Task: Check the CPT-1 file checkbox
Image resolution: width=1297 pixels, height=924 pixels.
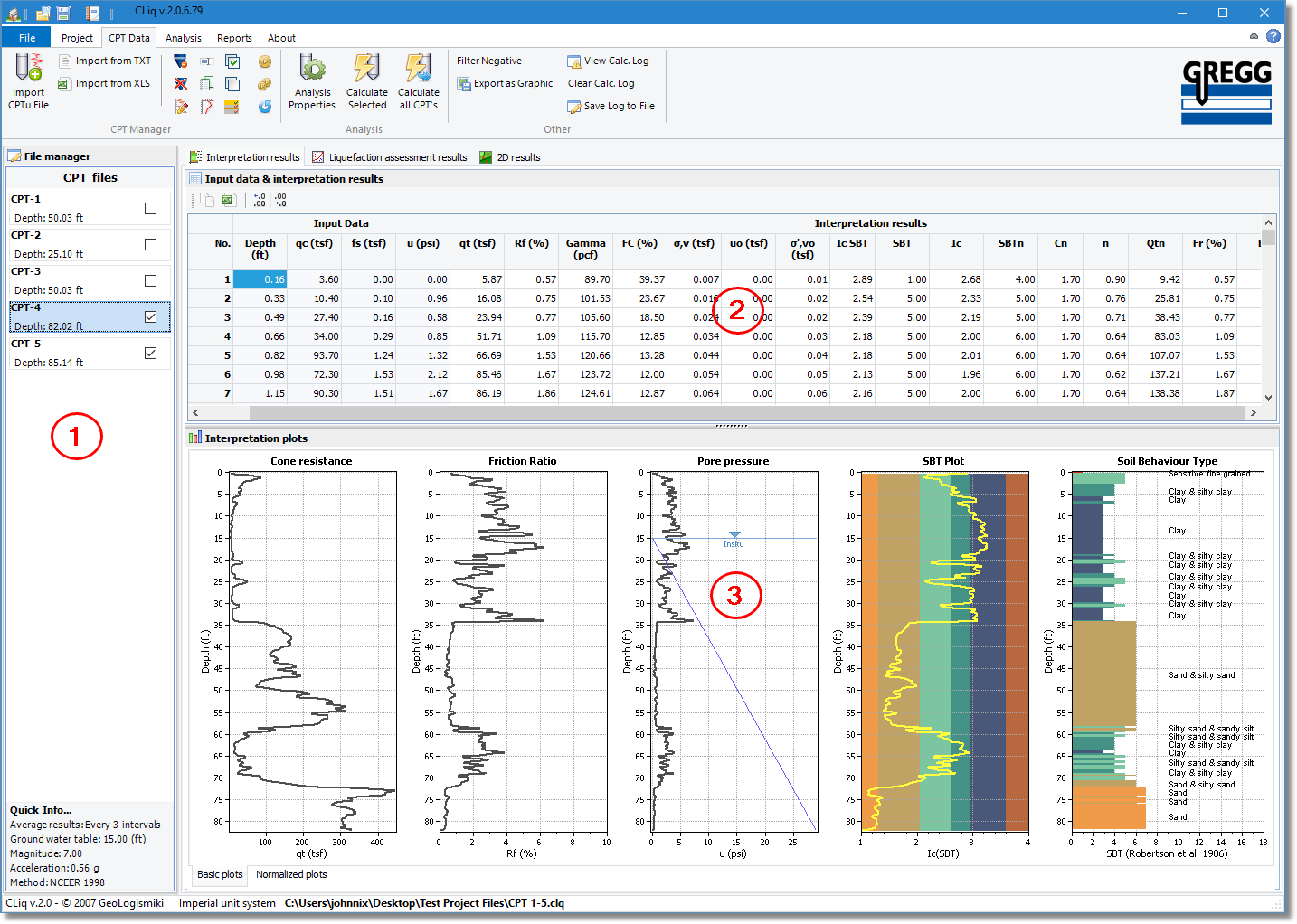Action: click(150, 209)
